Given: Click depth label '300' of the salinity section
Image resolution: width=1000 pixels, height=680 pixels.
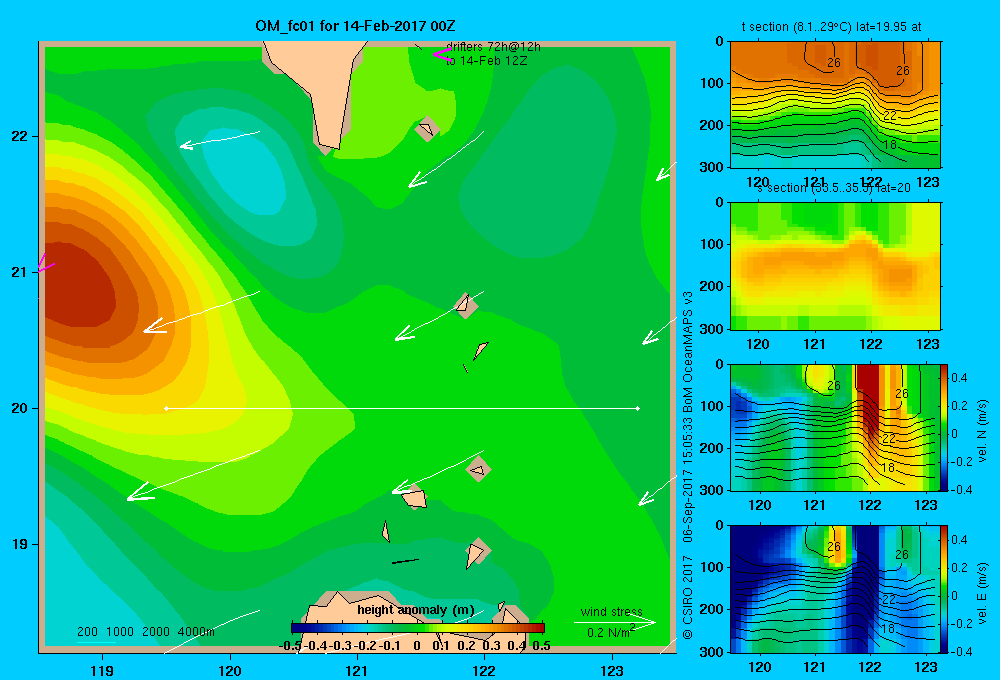Looking at the screenshot, I should click(713, 329).
